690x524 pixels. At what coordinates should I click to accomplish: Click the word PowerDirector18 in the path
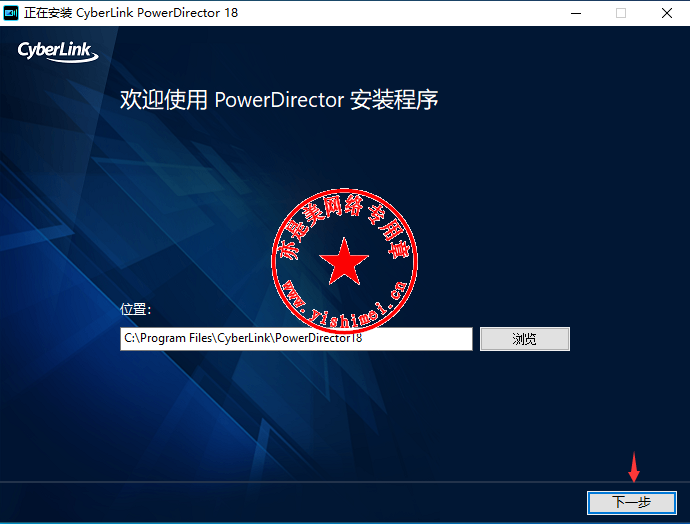click(318, 339)
